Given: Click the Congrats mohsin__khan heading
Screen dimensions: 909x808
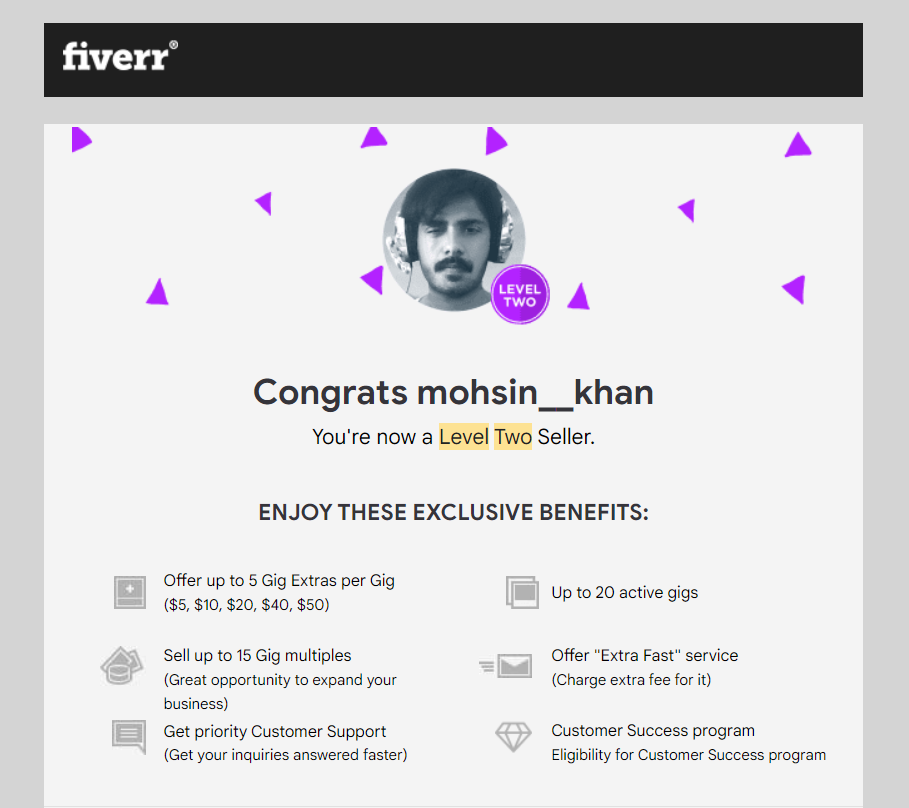Looking at the screenshot, I should (x=453, y=392).
